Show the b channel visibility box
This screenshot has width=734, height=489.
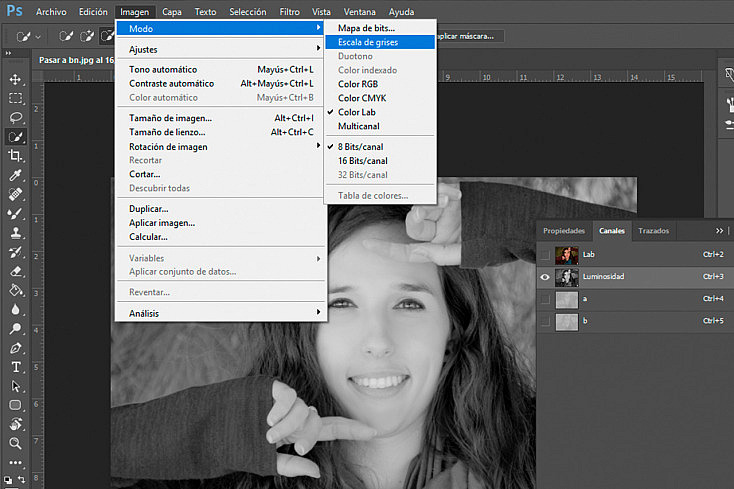click(545, 321)
